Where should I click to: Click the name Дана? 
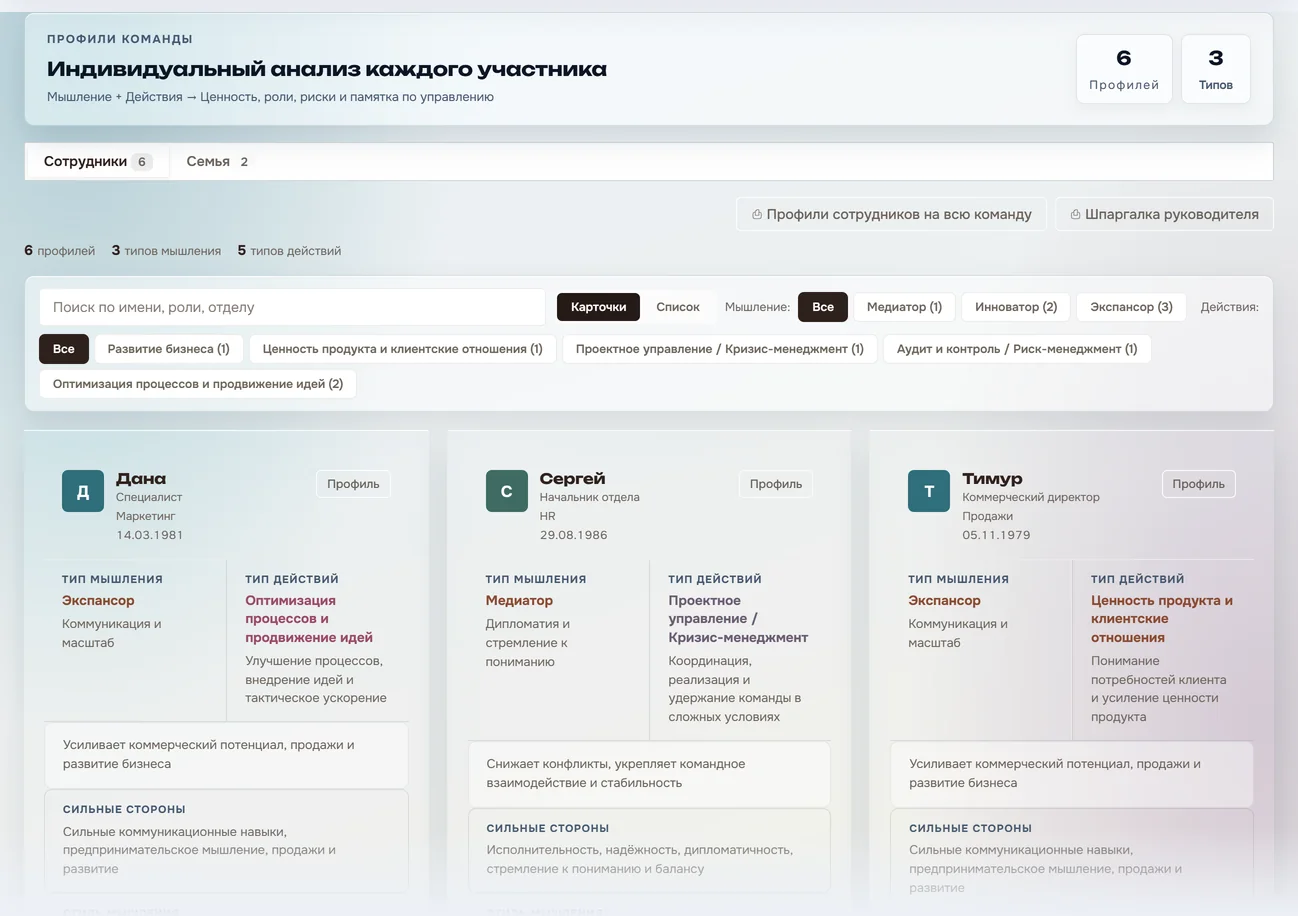[x=141, y=478]
